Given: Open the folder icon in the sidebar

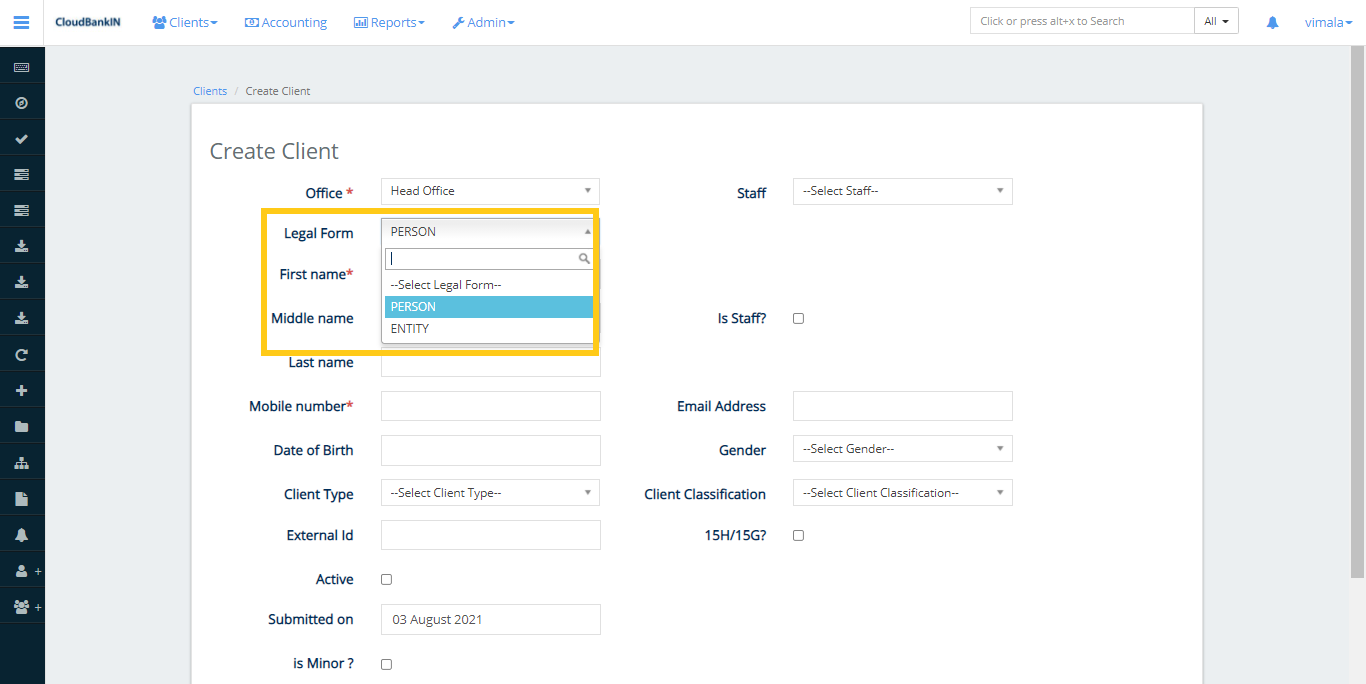Looking at the screenshot, I should point(22,426).
